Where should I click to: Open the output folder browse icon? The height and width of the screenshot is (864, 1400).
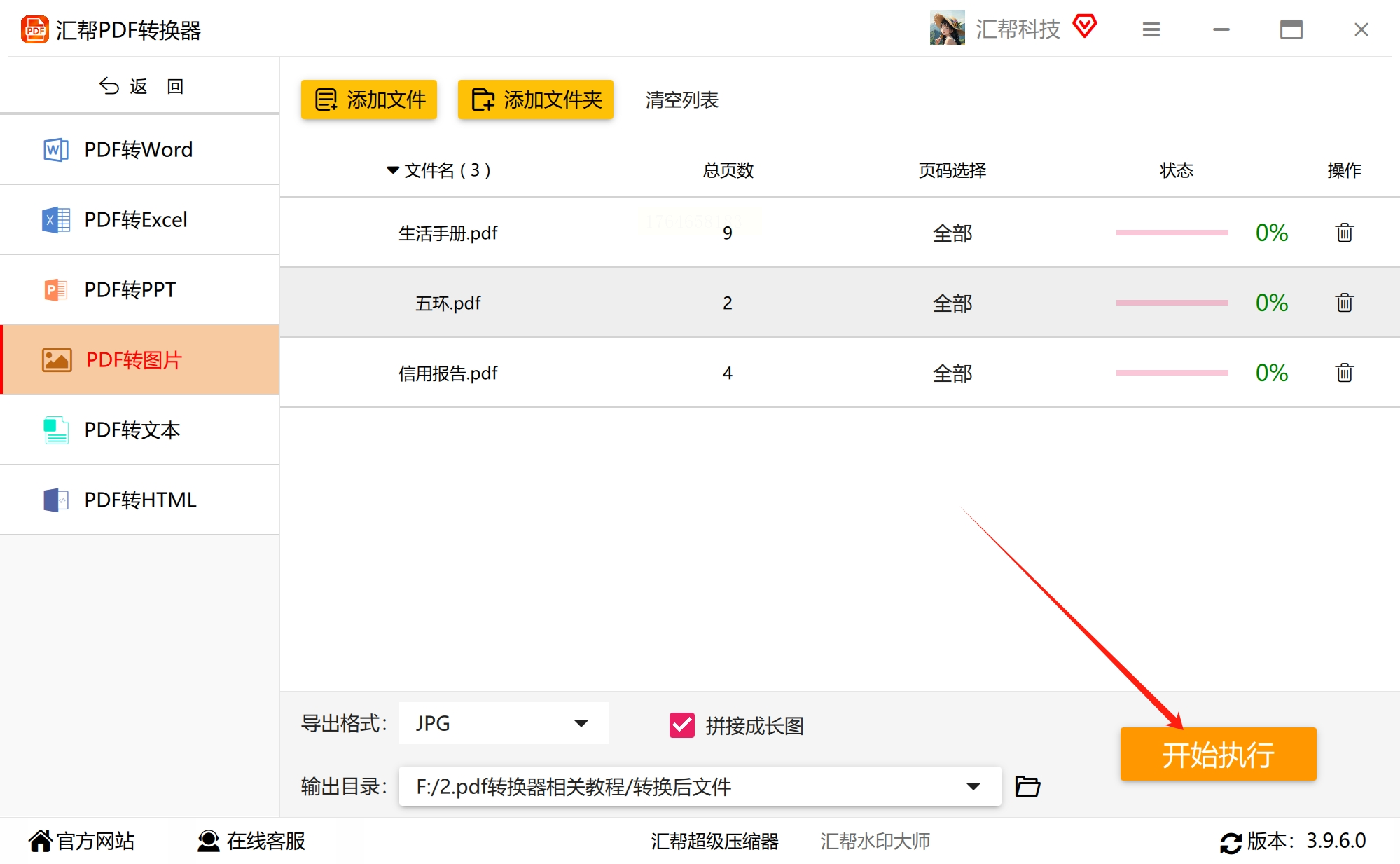[1027, 786]
